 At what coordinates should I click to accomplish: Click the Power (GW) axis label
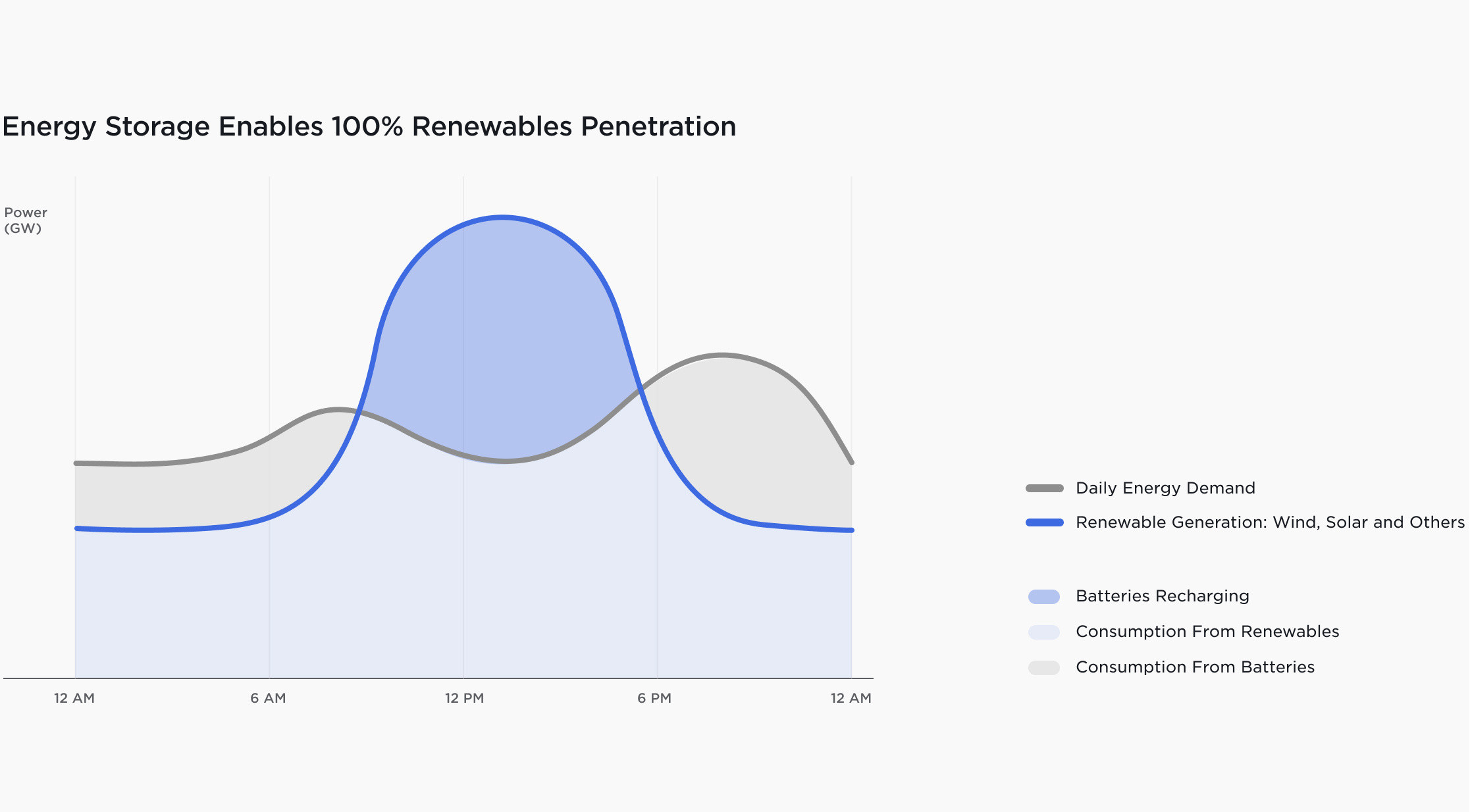pos(26,220)
